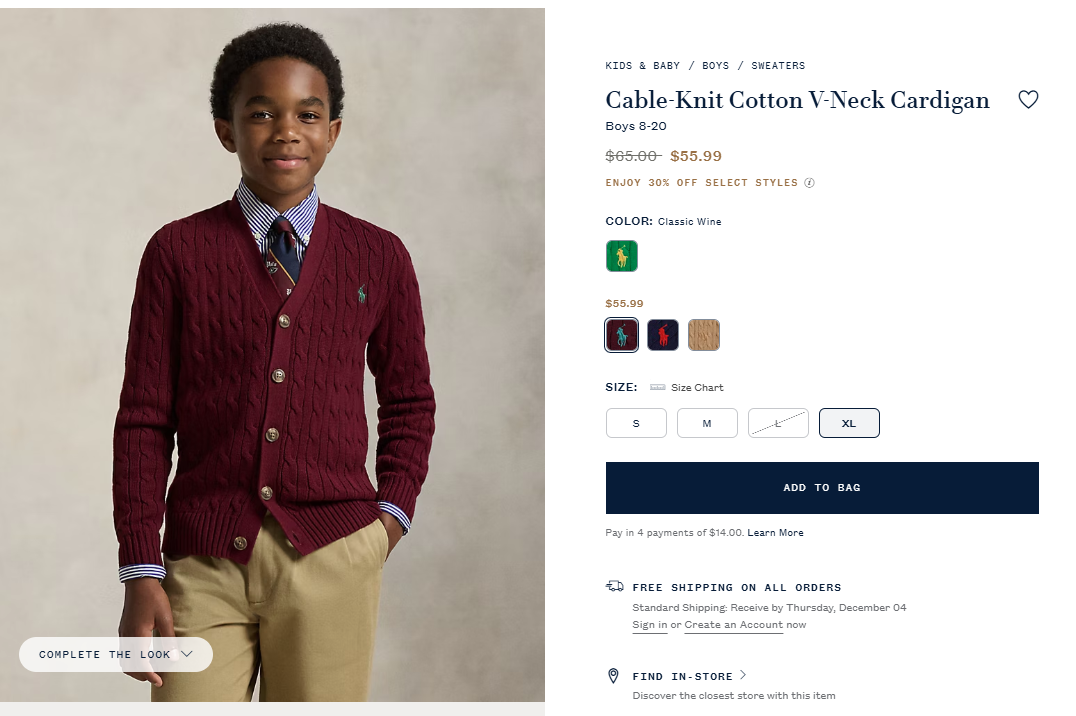Open the Learn More payments link

[x=775, y=533]
